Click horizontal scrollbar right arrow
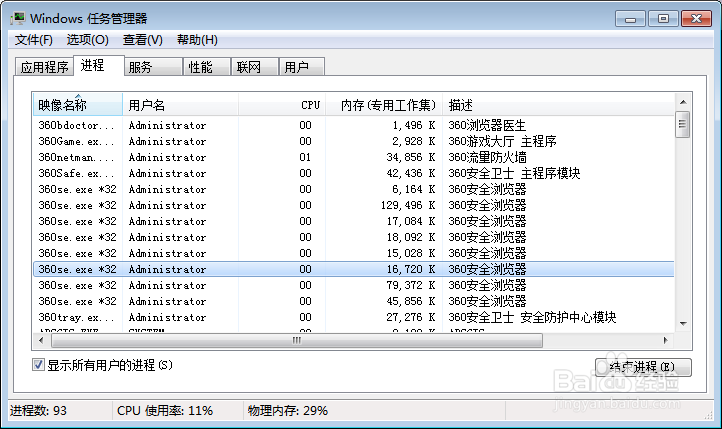 [x=665, y=341]
